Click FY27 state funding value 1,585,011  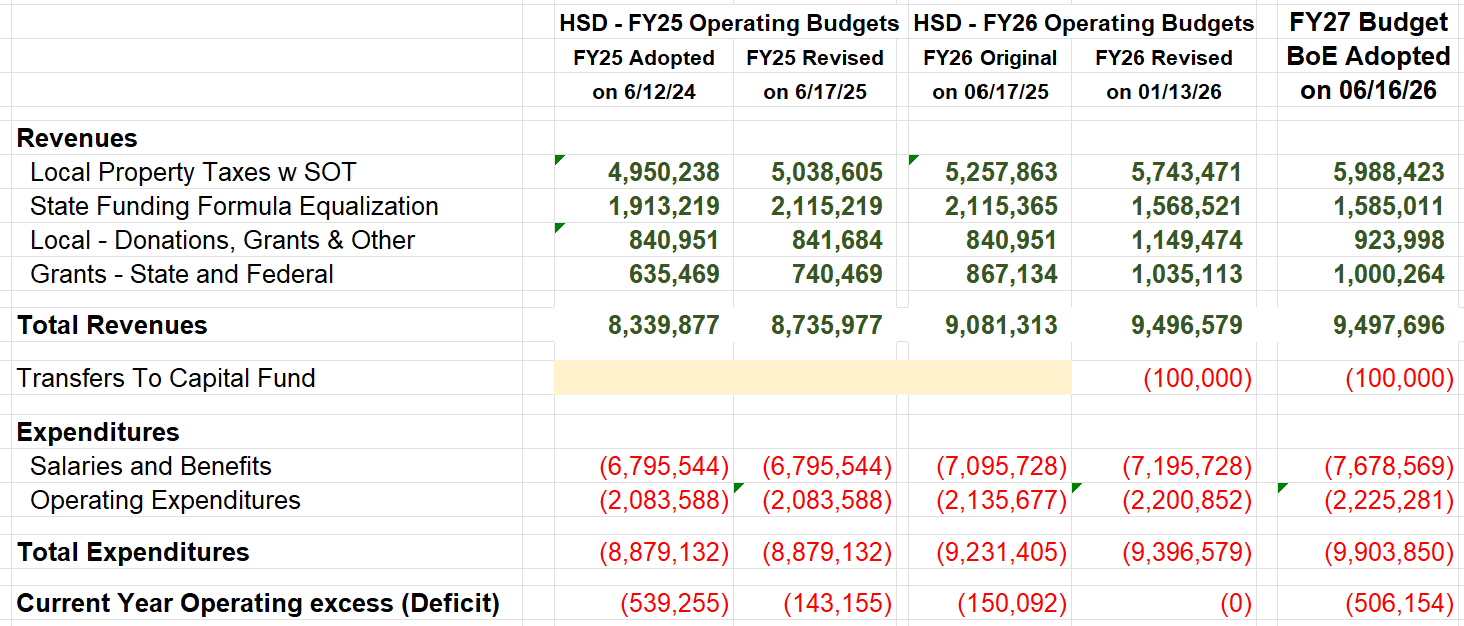click(1389, 206)
